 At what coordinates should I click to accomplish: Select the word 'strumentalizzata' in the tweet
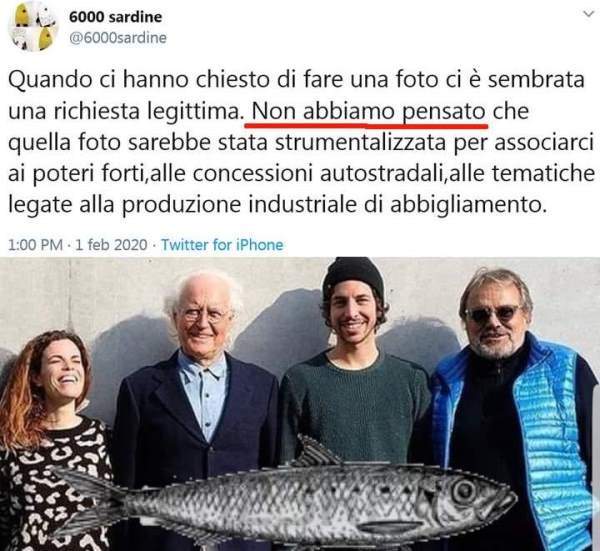pos(362,143)
